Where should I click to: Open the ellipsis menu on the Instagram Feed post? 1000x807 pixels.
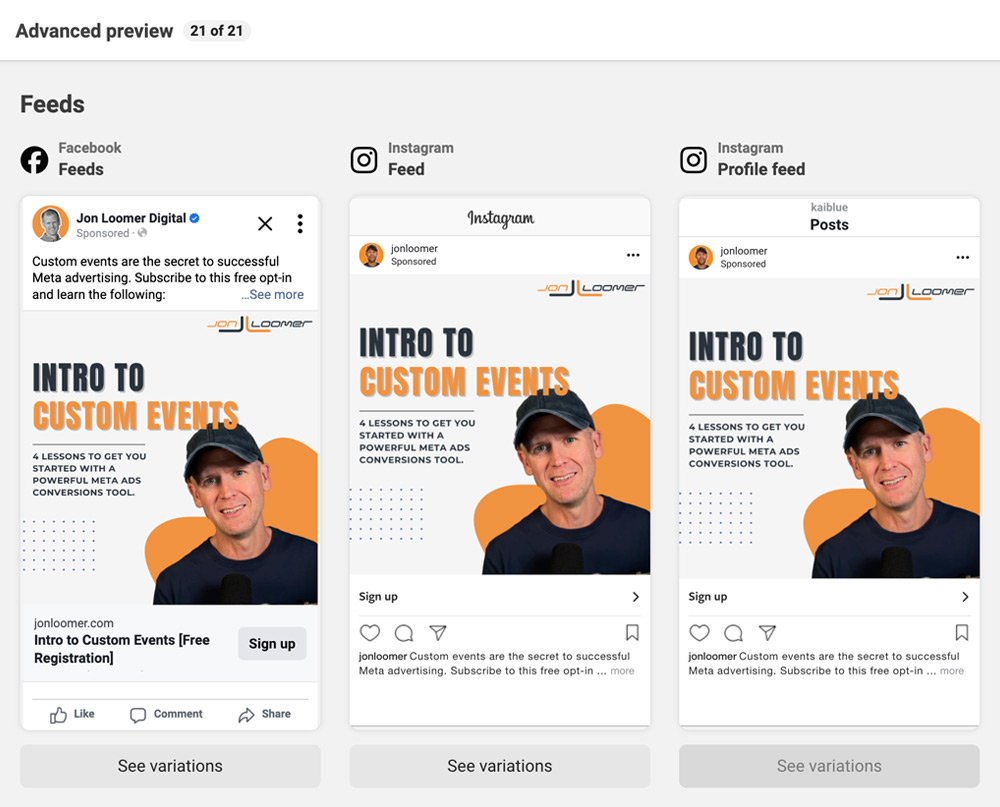click(x=633, y=255)
